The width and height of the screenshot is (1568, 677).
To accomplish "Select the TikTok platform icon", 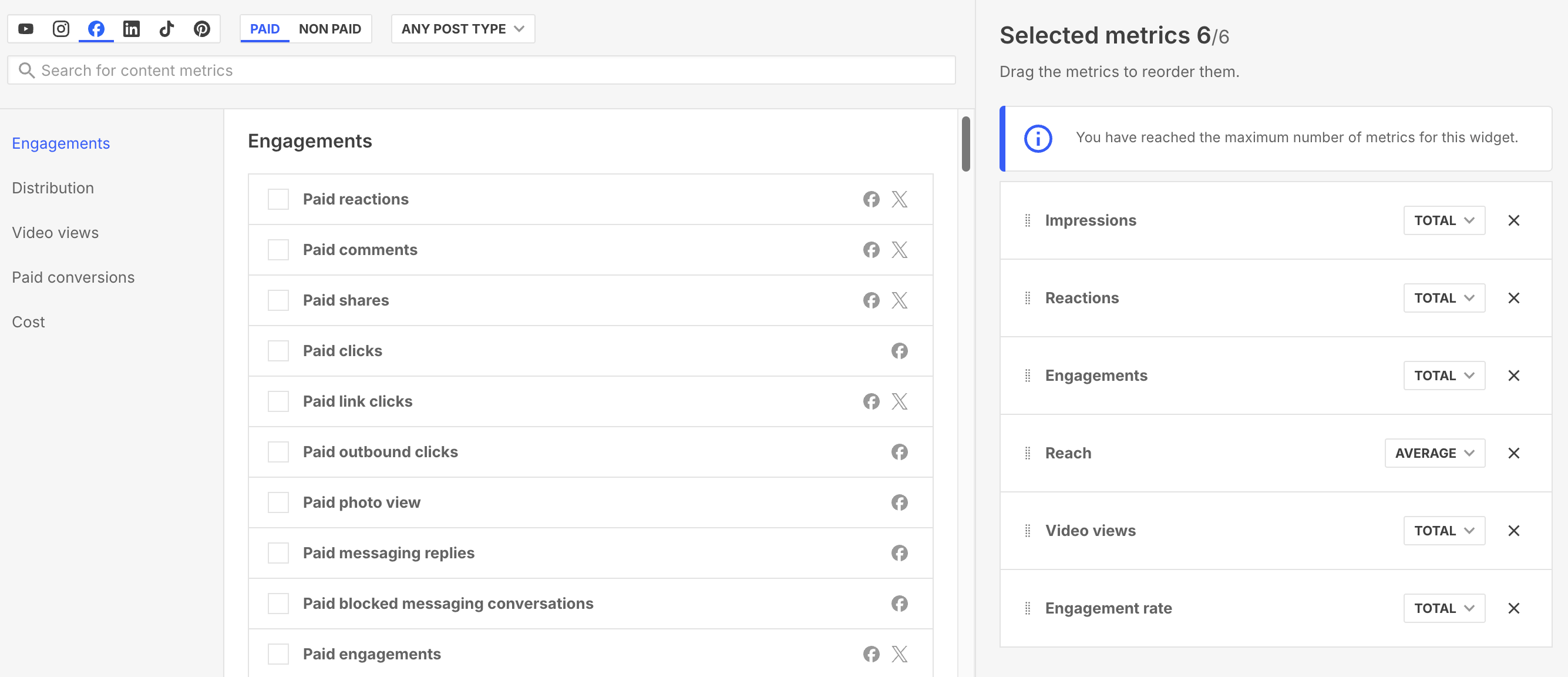I will (x=167, y=29).
